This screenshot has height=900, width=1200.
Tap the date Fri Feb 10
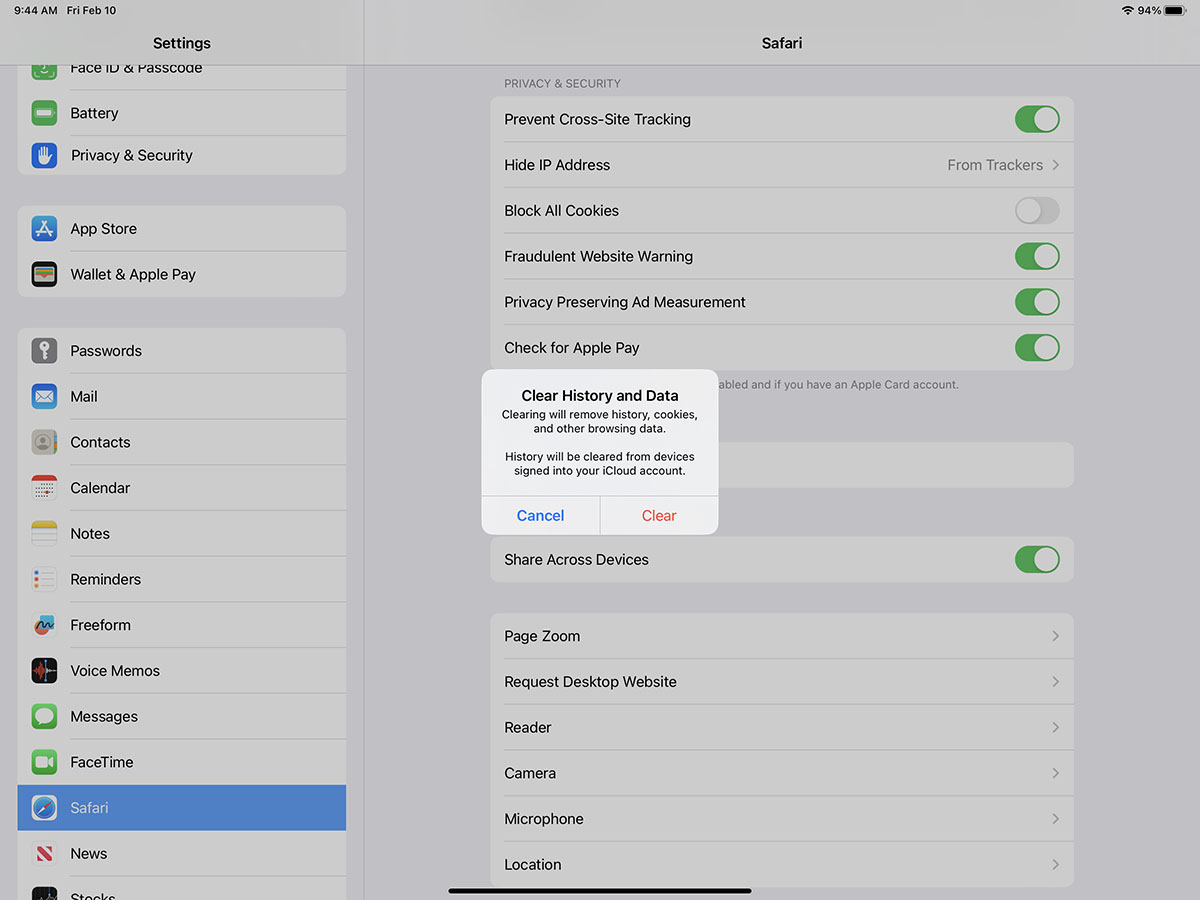tap(91, 10)
